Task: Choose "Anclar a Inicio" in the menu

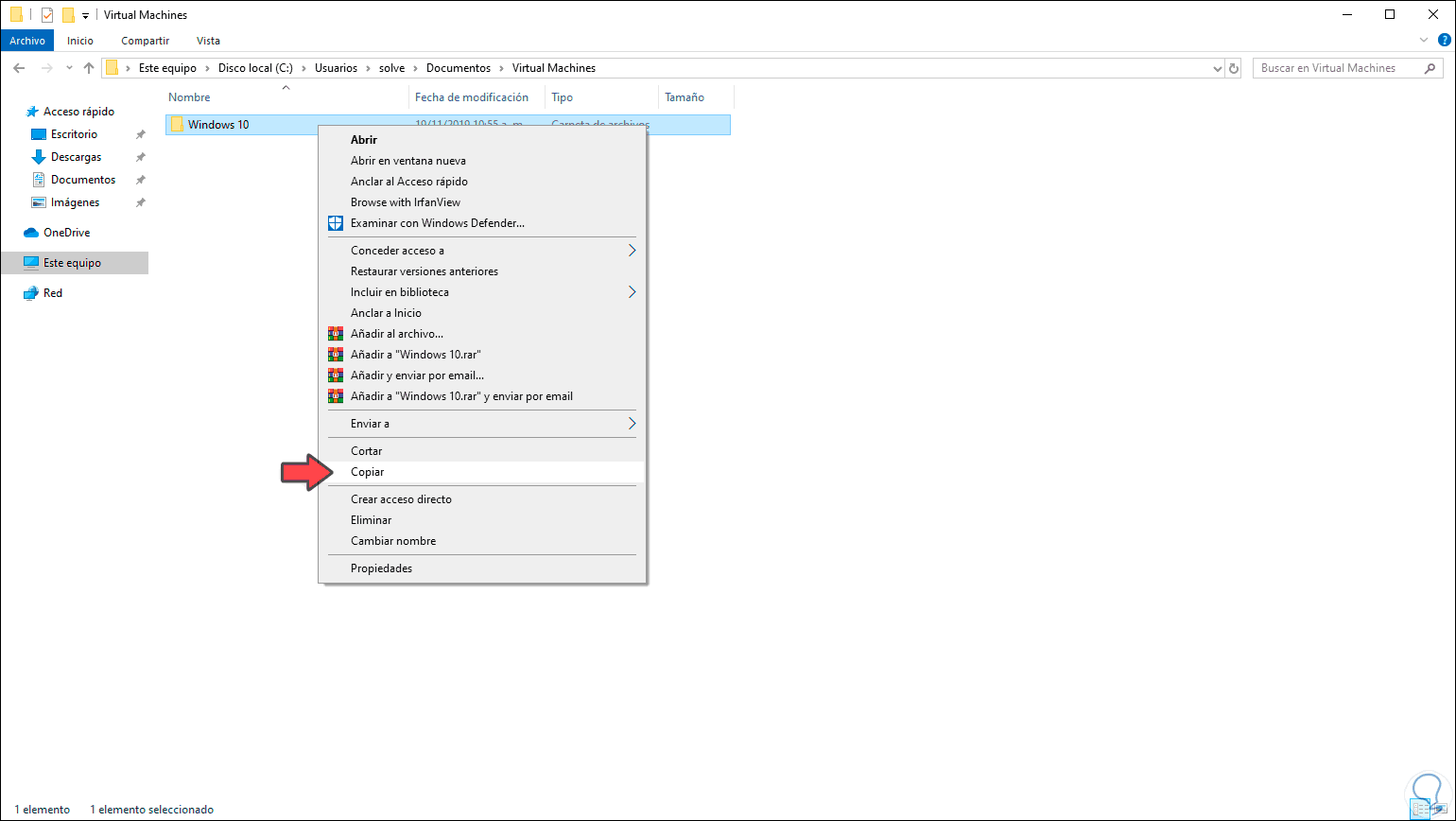Action: pyautogui.click(x=483, y=313)
